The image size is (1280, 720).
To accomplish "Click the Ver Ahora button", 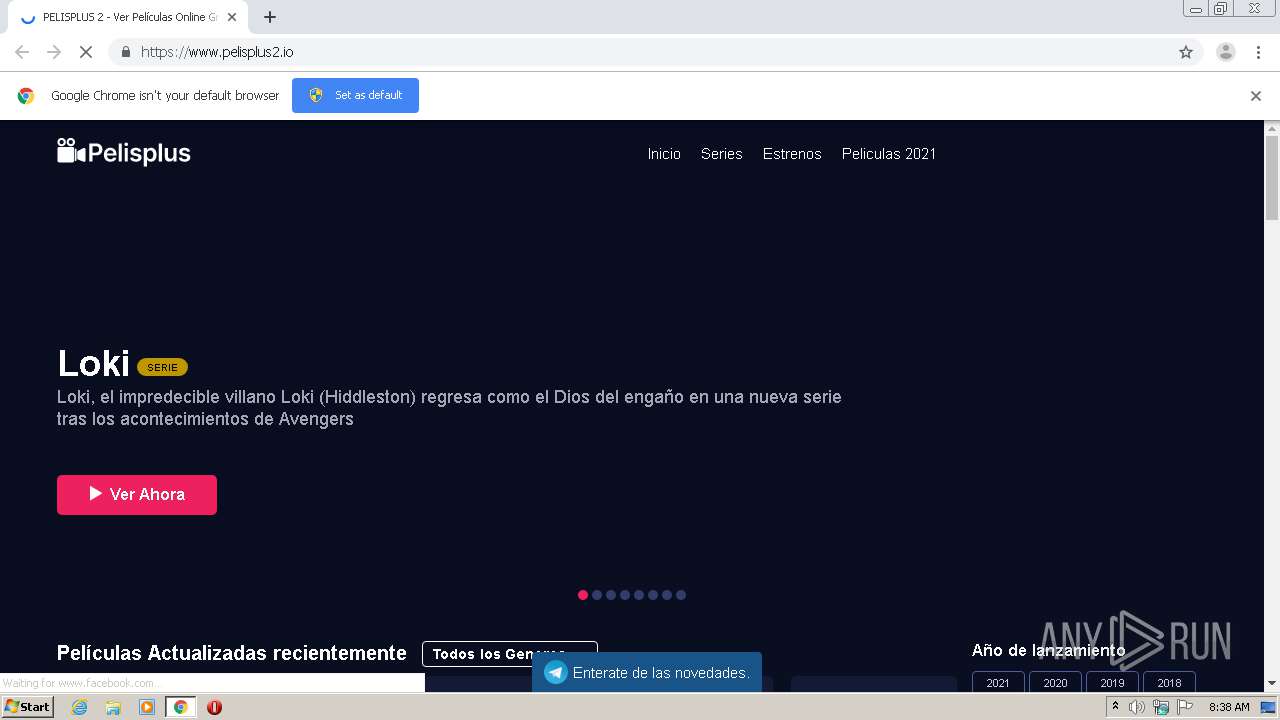I will tap(137, 495).
